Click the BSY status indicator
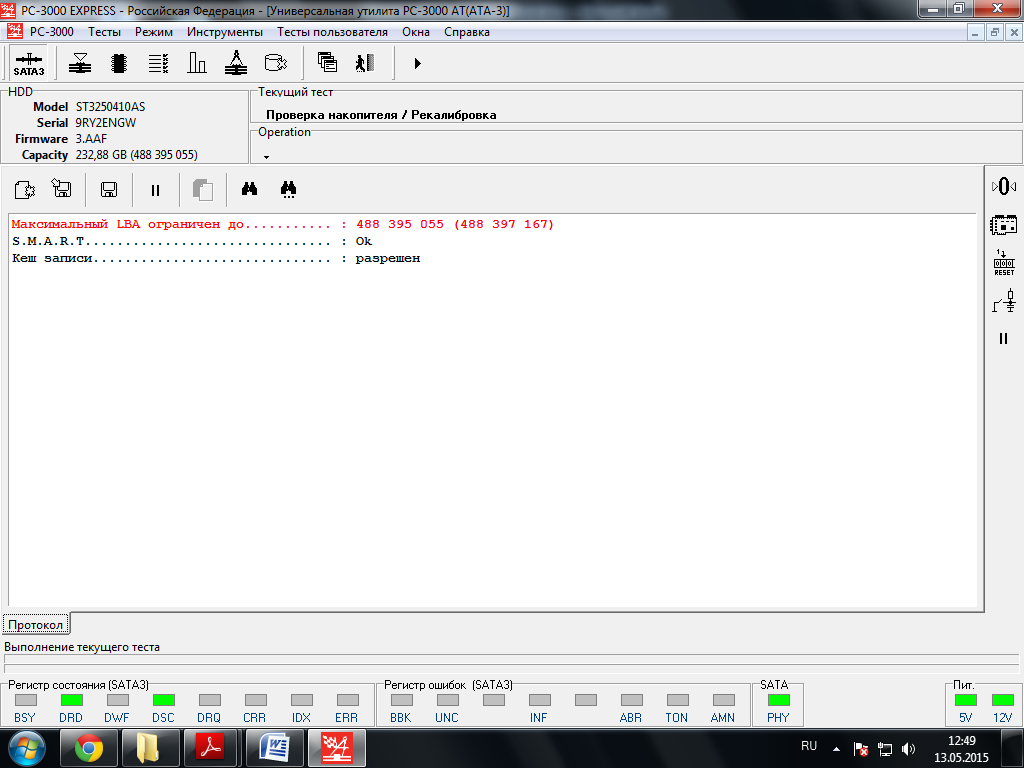 [x=25, y=700]
